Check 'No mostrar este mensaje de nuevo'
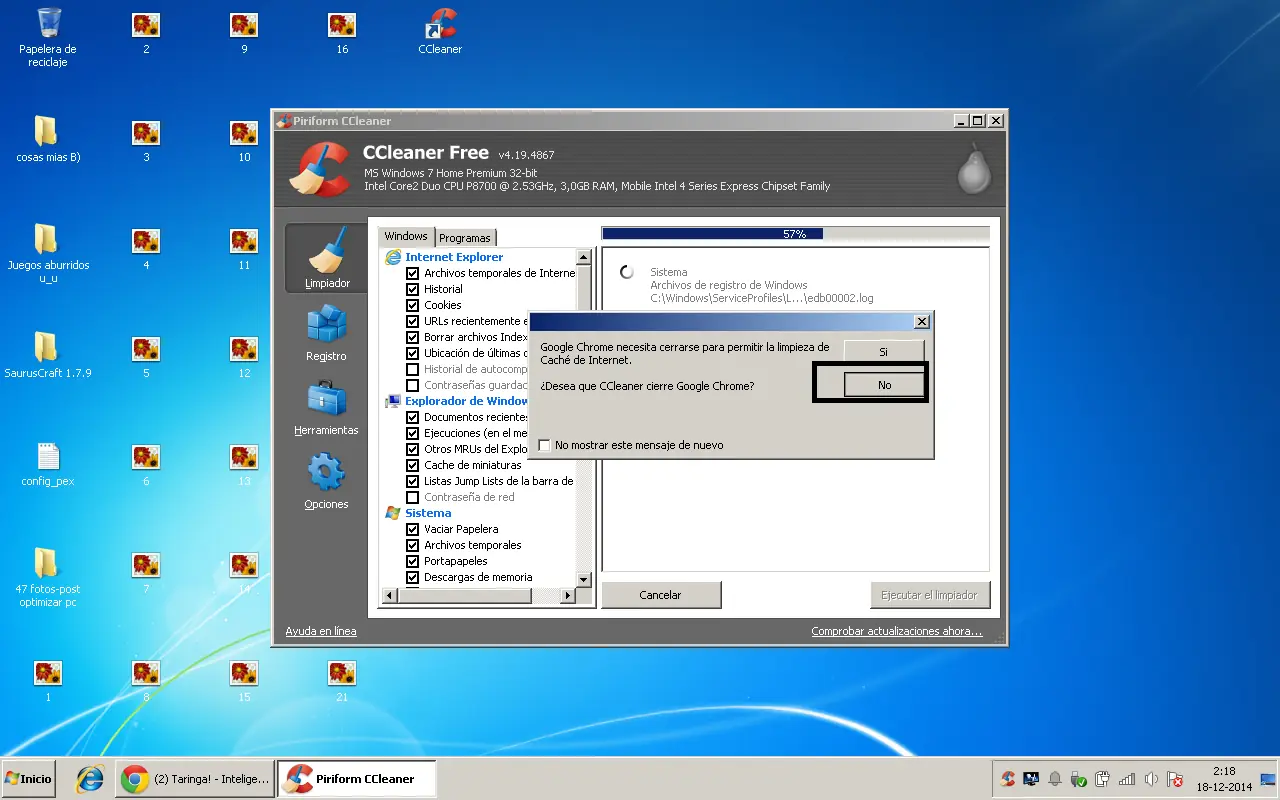The height and width of the screenshot is (800, 1280). coord(545,445)
